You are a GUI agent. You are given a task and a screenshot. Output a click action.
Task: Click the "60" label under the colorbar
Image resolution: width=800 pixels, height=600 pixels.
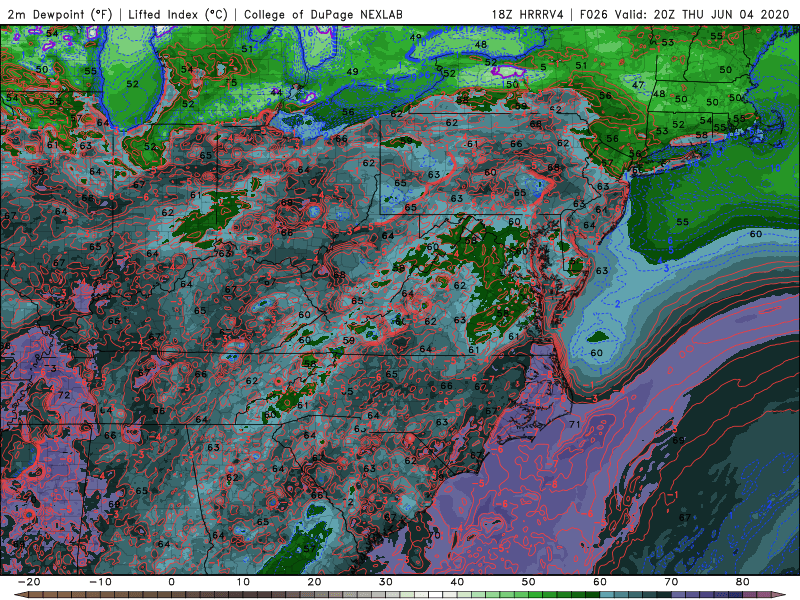(x=600, y=582)
